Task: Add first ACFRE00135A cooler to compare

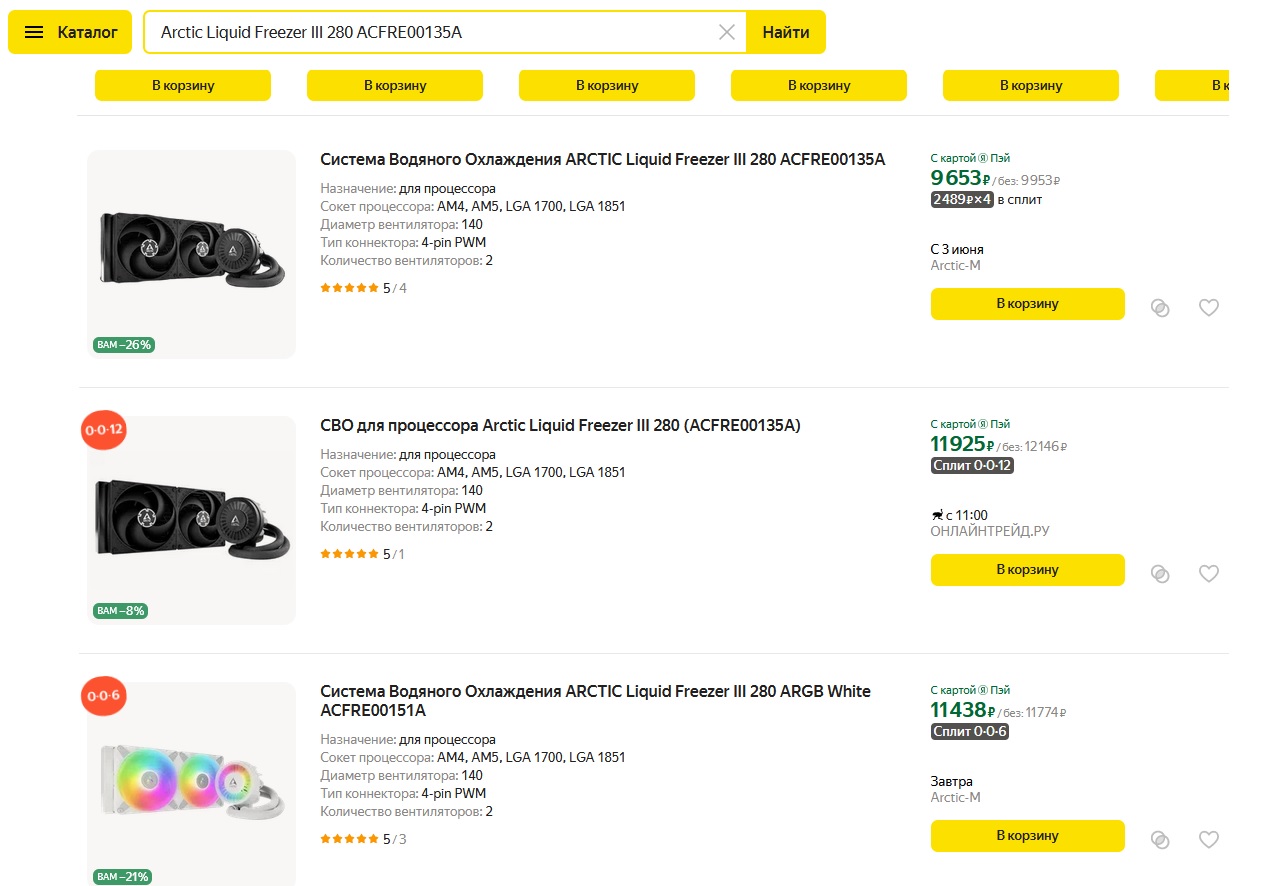Action: coord(1160,308)
